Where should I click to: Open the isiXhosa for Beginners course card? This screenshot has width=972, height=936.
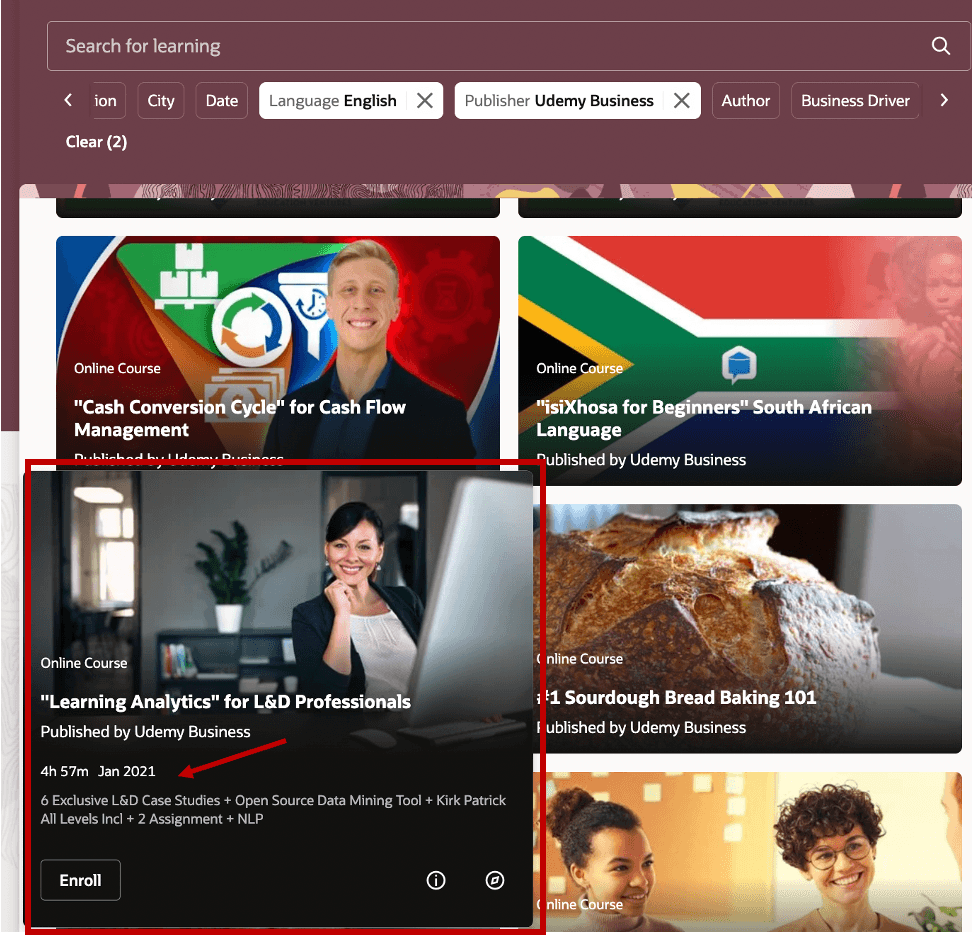point(740,361)
